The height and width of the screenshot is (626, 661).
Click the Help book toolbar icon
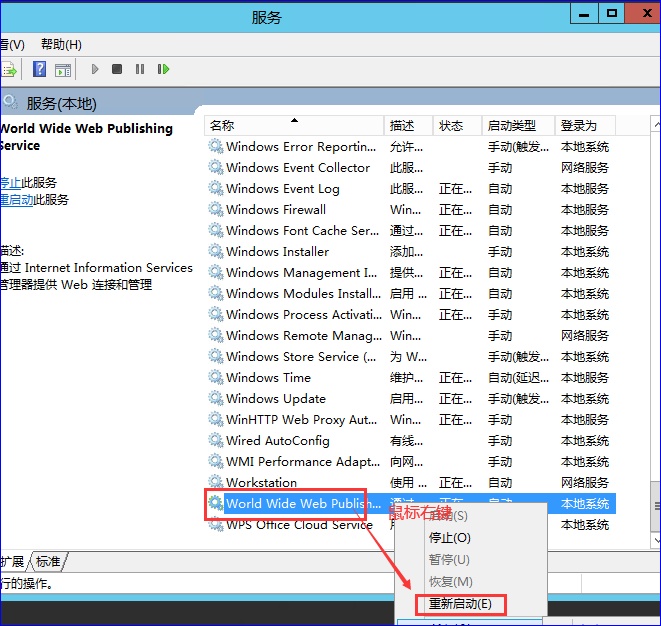40,69
